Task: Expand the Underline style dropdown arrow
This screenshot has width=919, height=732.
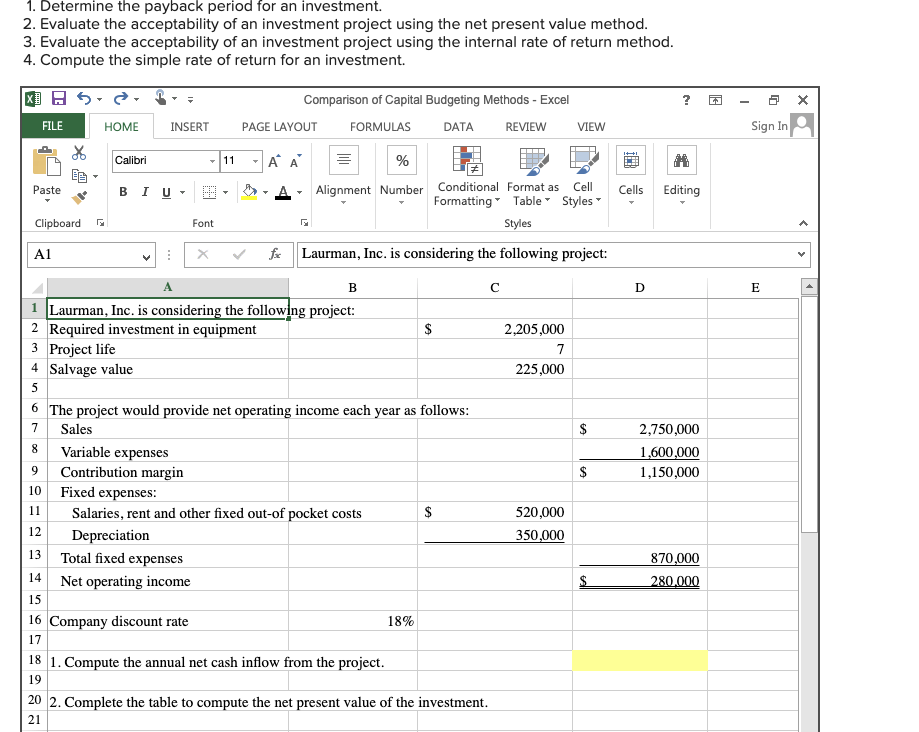Action: pyautogui.click(x=182, y=192)
